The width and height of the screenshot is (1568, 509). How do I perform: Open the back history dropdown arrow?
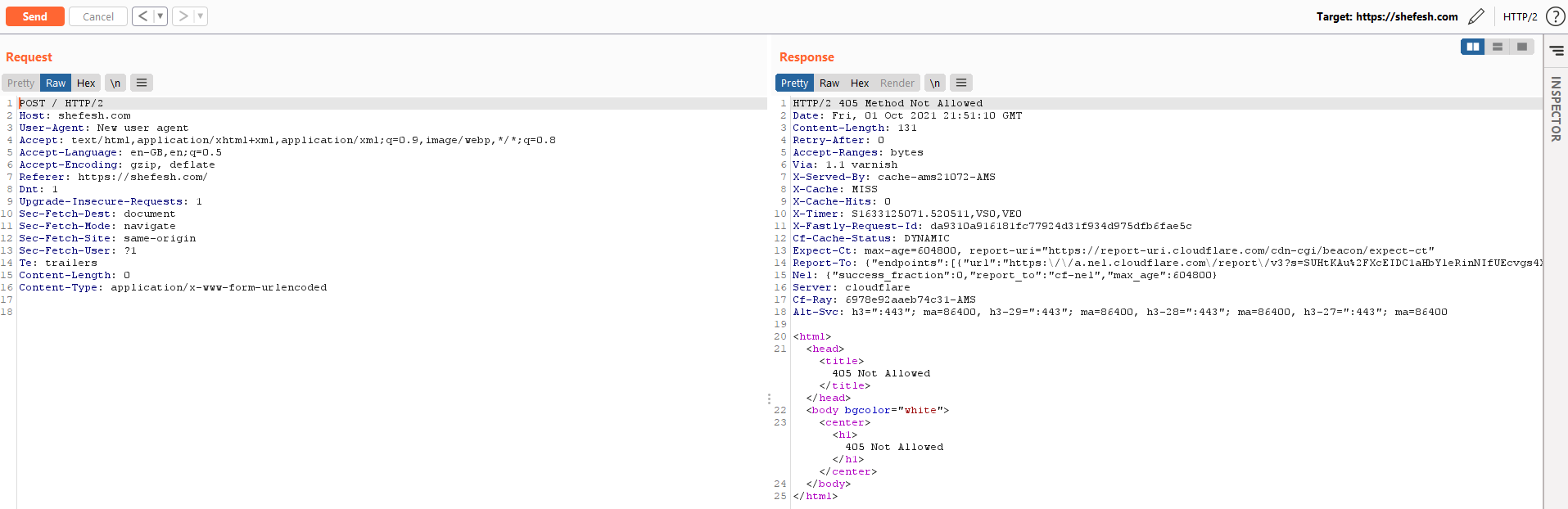[x=160, y=16]
